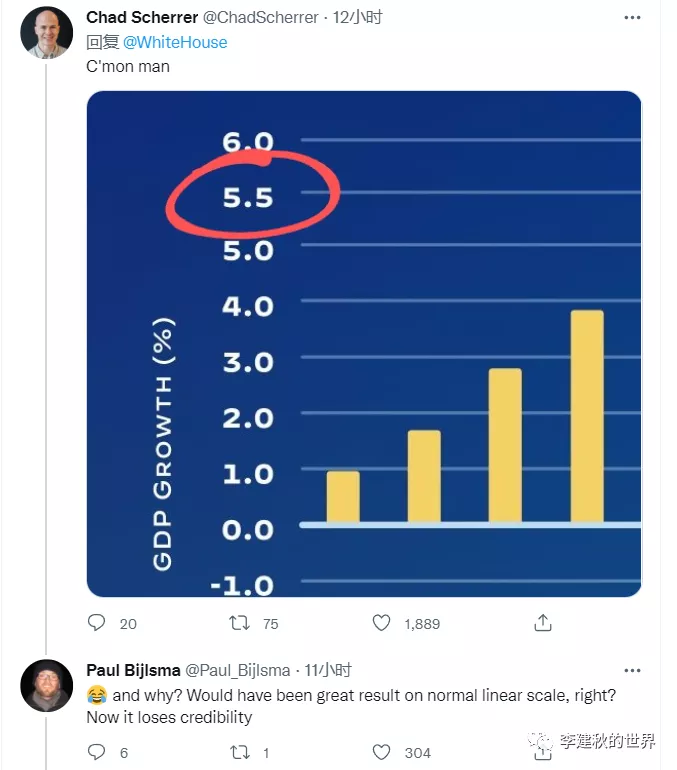This screenshot has width=677, height=770.
Task: Open more options for Paul's tweet
Action: (x=632, y=670)
